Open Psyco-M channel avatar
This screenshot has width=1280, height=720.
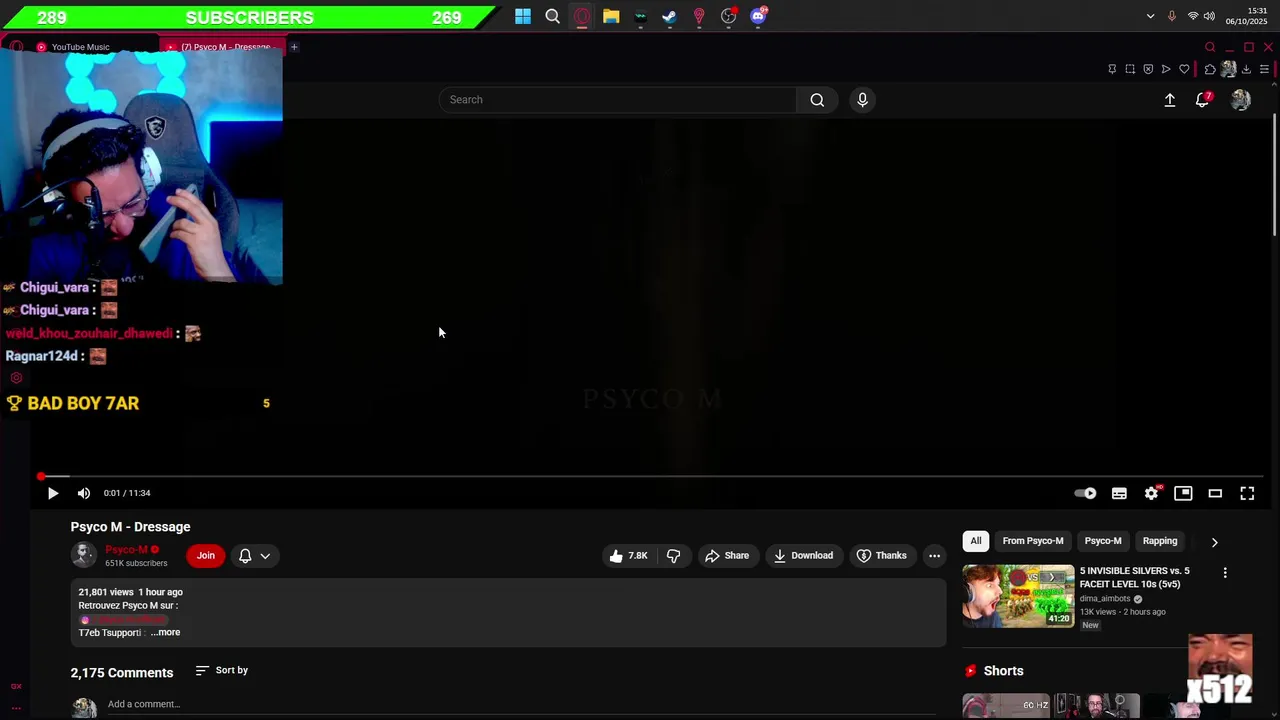pos(84,555)
